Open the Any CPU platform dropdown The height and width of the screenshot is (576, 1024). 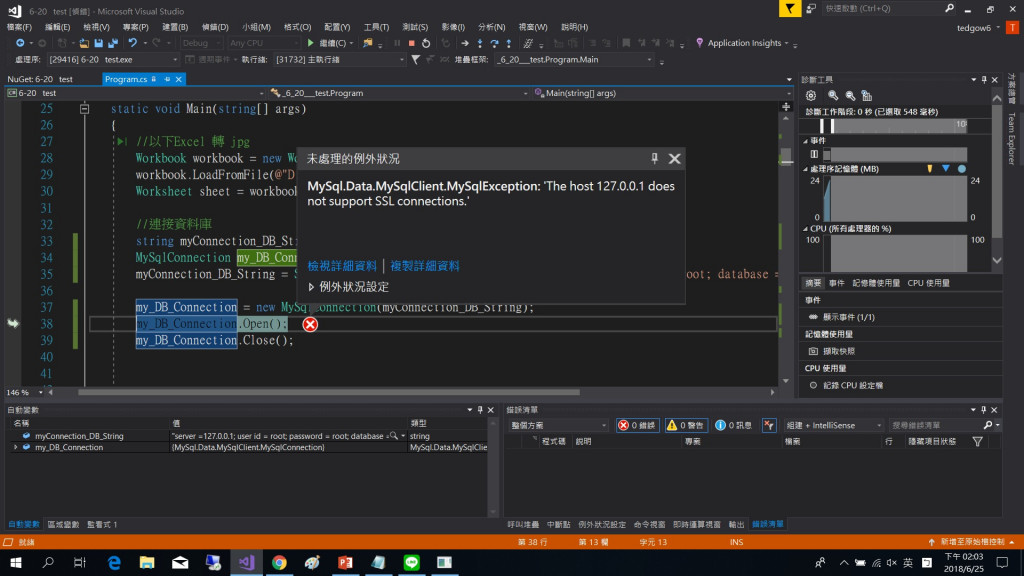tap(263, 43)
